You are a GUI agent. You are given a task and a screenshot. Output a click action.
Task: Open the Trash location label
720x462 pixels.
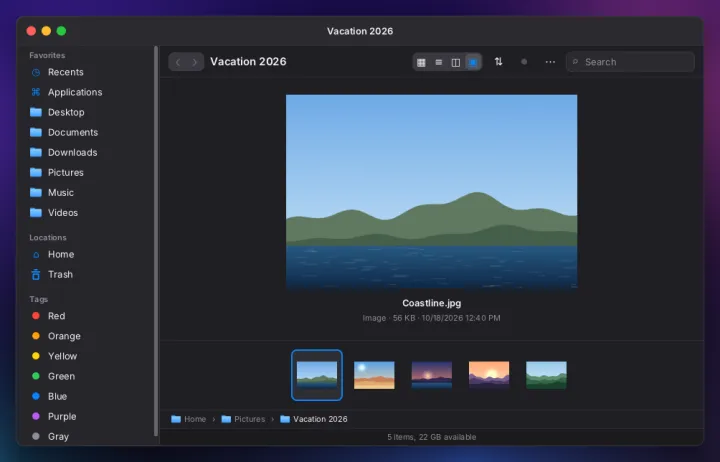[x=61, y=275]
